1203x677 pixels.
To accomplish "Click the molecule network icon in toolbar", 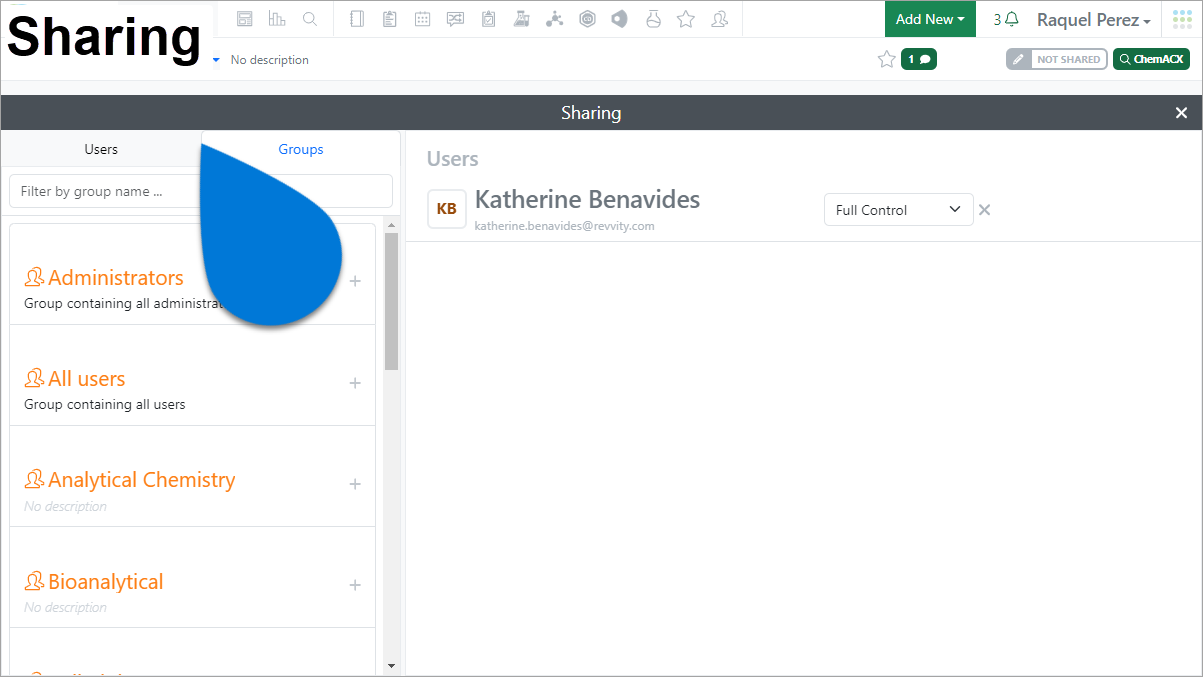I will pos(554,19).
